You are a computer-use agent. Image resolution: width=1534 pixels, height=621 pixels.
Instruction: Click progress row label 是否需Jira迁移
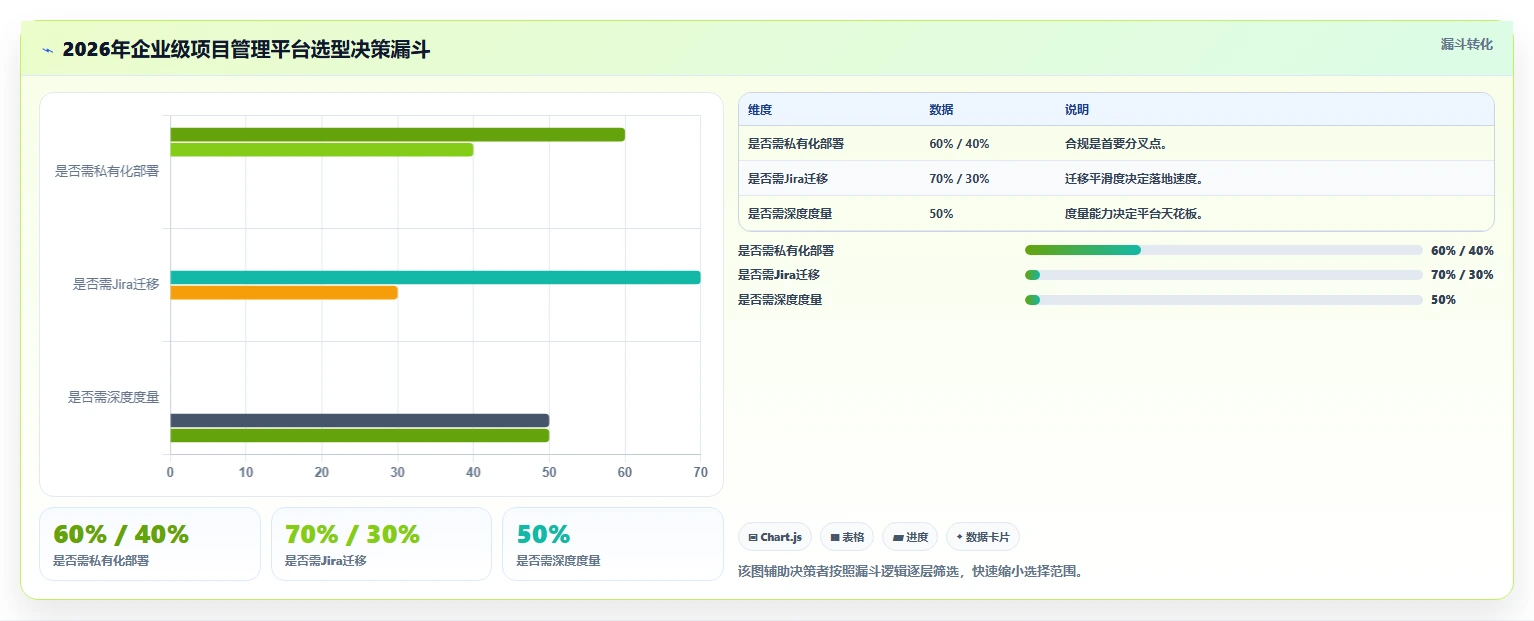click(779, 275)
